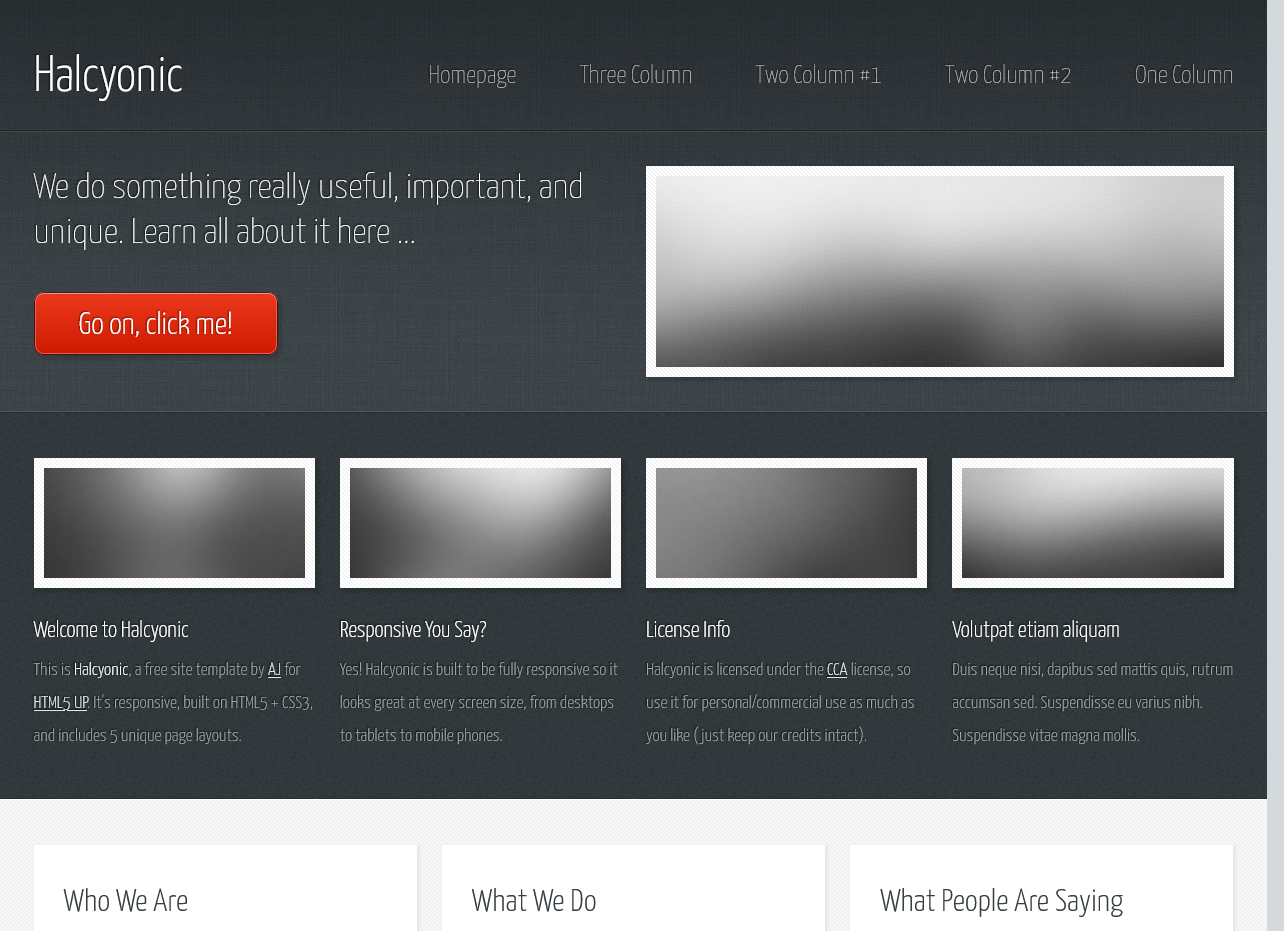Click the Who We Are section title
Screen dimensions: 1284x931
click(x=126, y=901)
